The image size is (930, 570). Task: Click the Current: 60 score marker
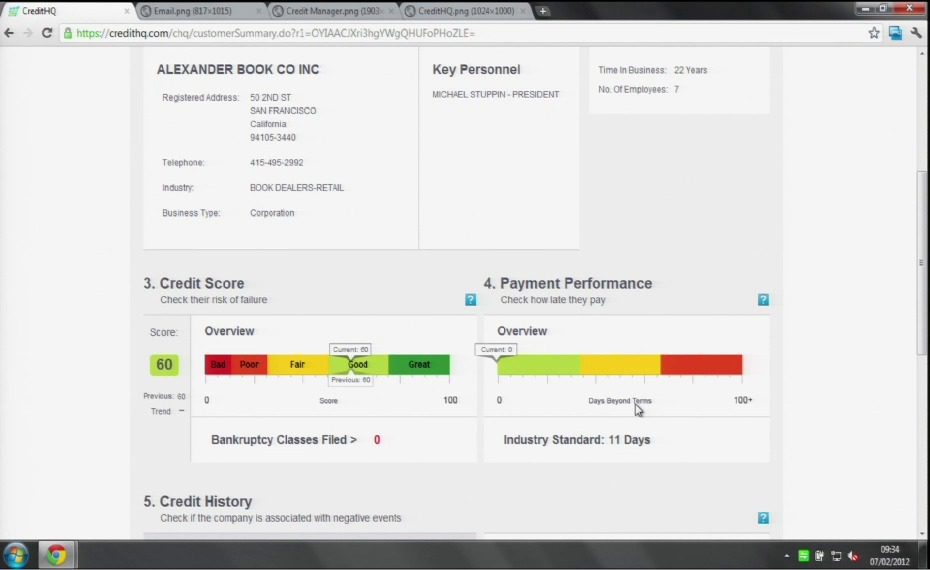pyautogui.click(x=351, y=349)
